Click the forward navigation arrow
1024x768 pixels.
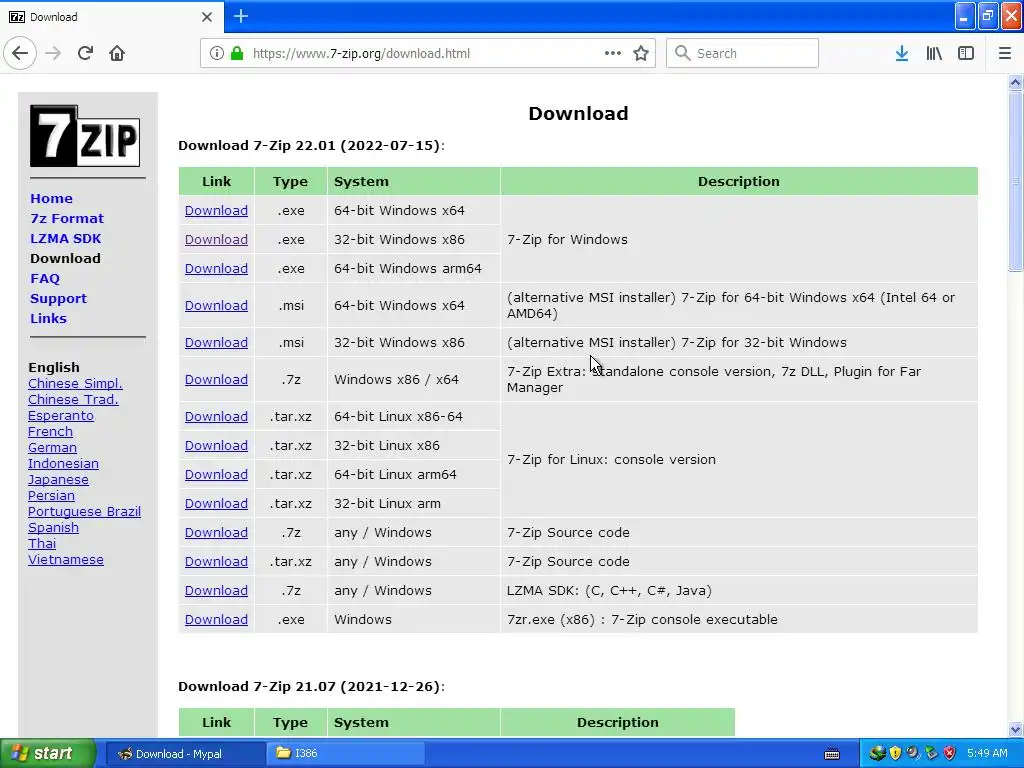[x=54, y=53]
